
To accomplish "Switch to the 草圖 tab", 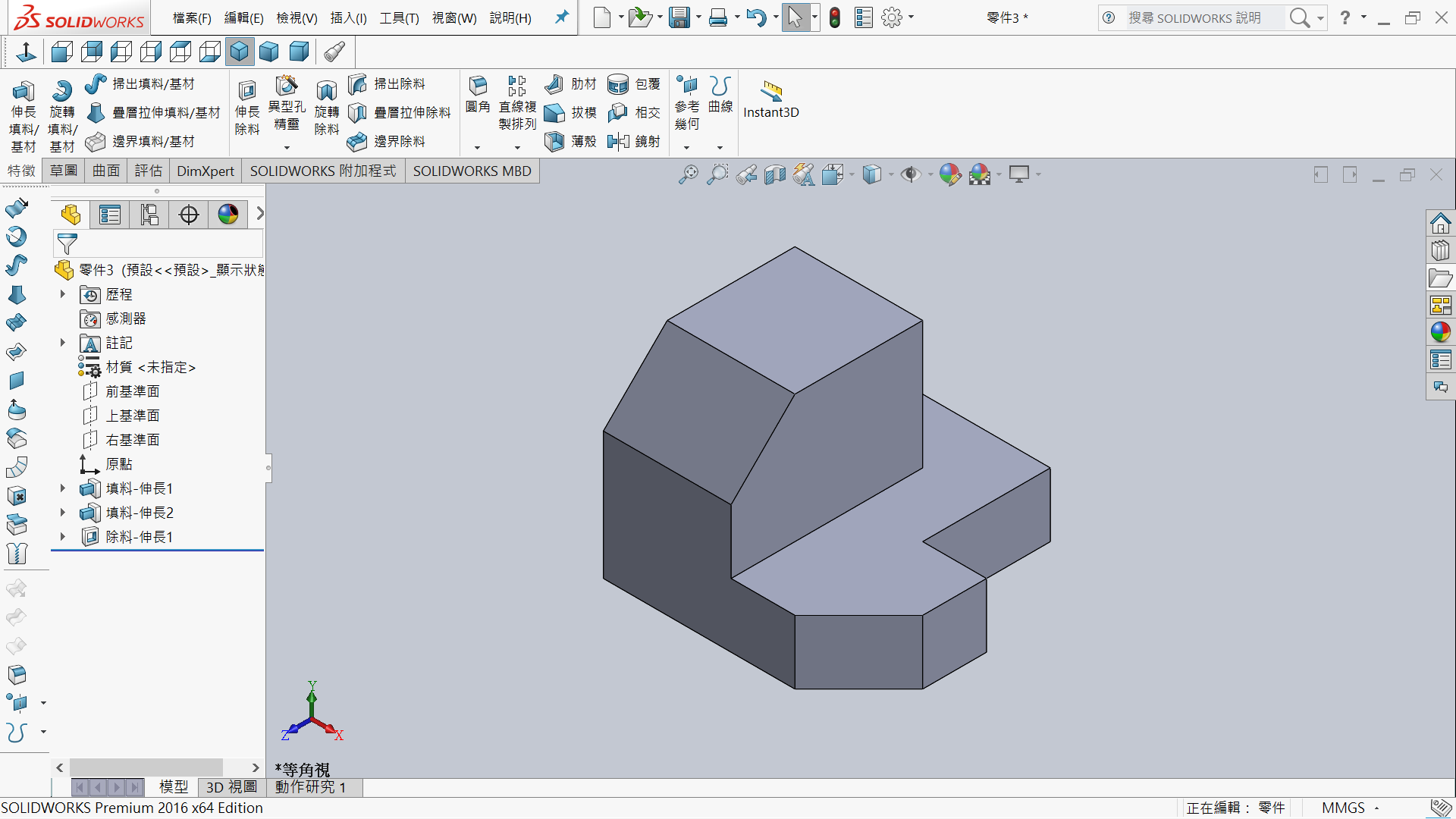I will pyautogui.click(x=64, y=171).
